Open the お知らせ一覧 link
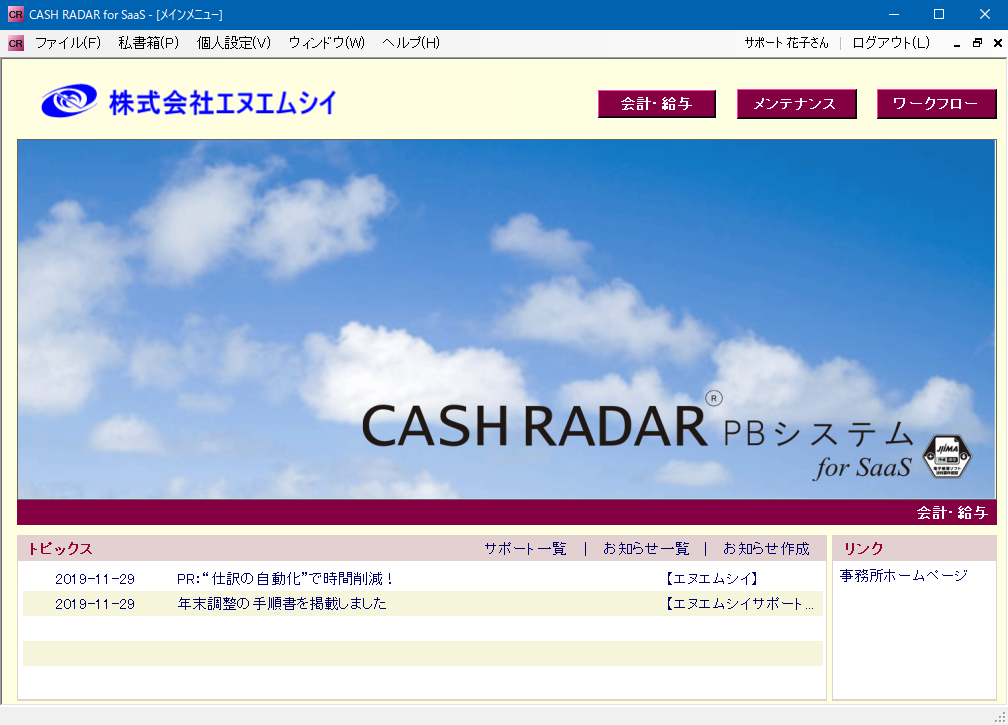 646,548
